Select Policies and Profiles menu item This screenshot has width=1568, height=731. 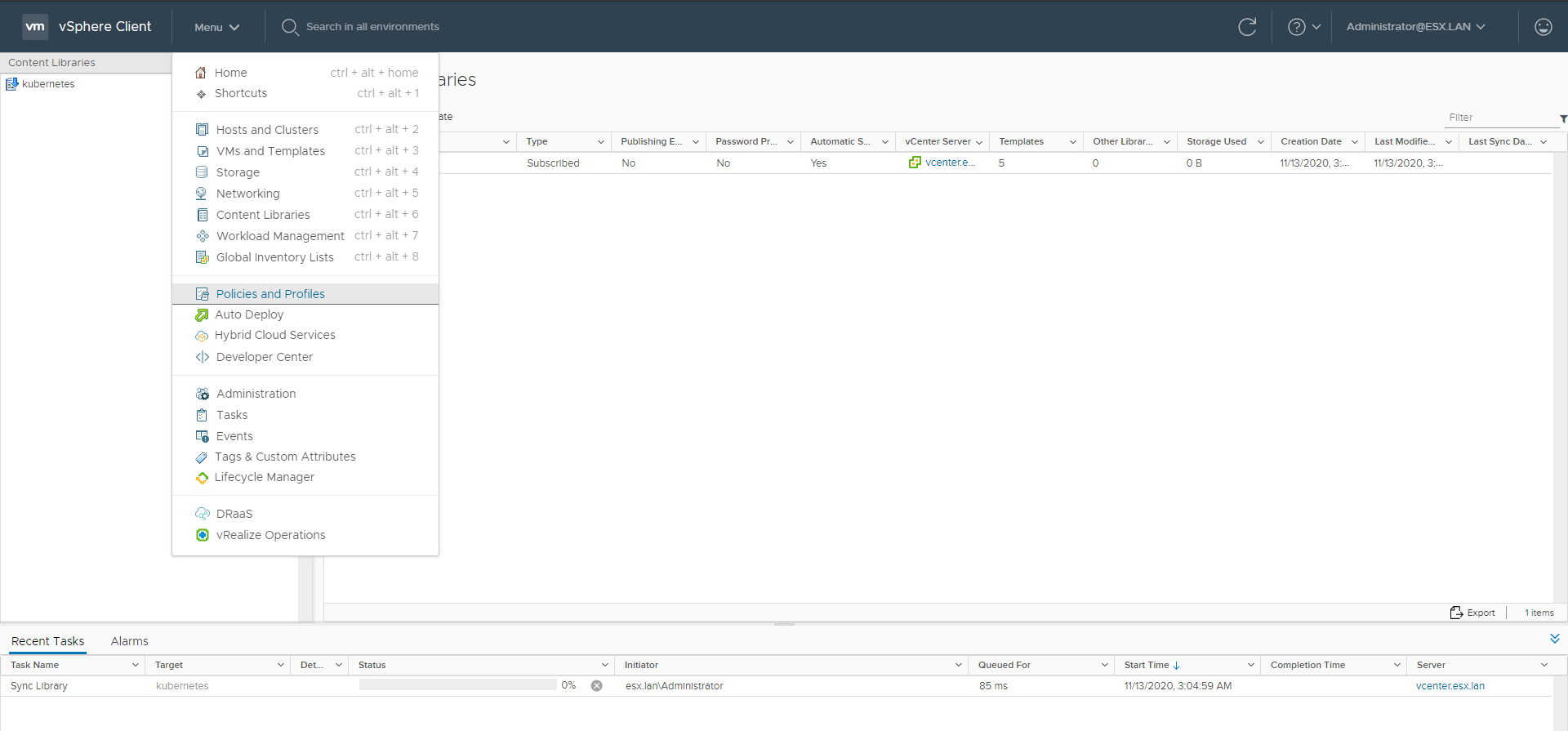coord(270,294)
